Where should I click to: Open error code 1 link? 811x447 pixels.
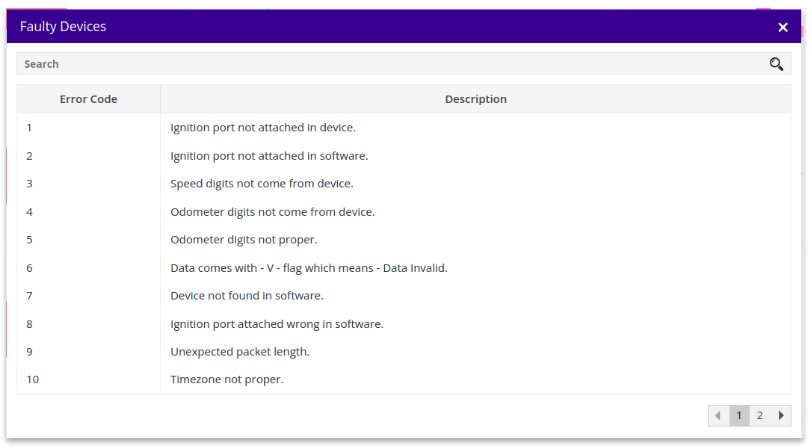(x=30, y=127)
